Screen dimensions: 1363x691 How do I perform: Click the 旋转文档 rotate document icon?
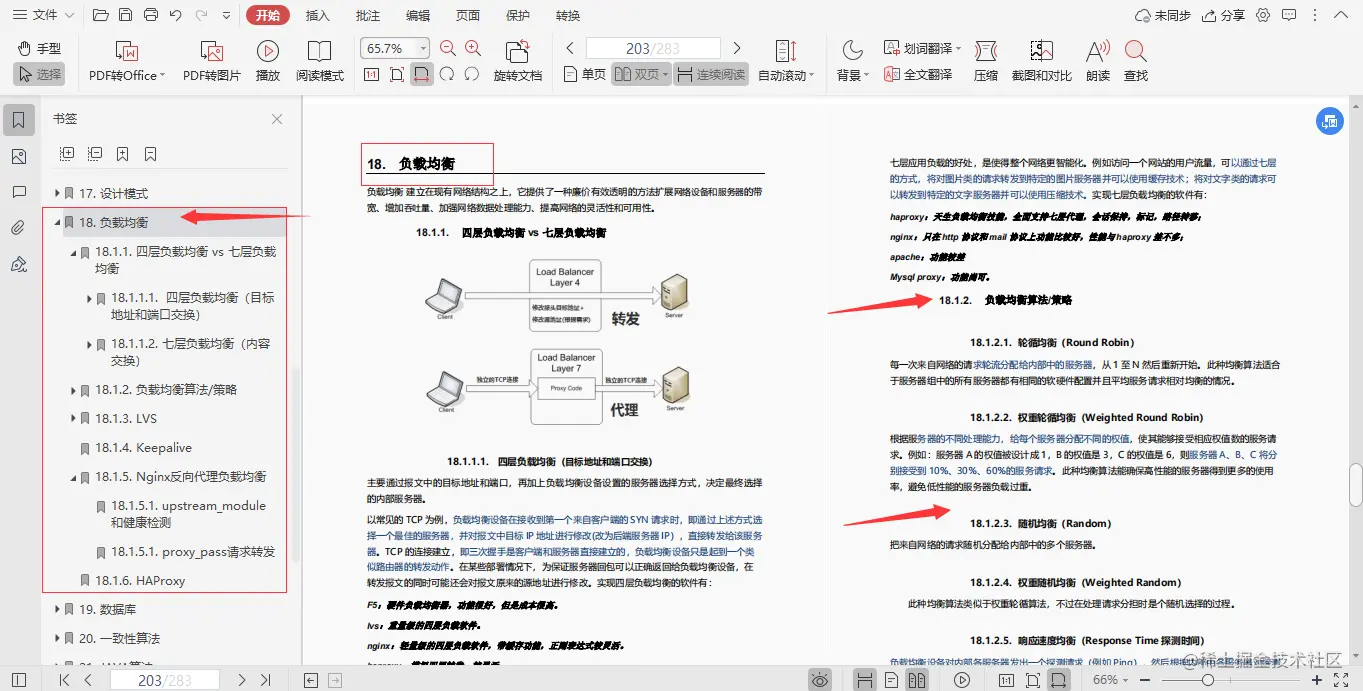tap(518, 58)
